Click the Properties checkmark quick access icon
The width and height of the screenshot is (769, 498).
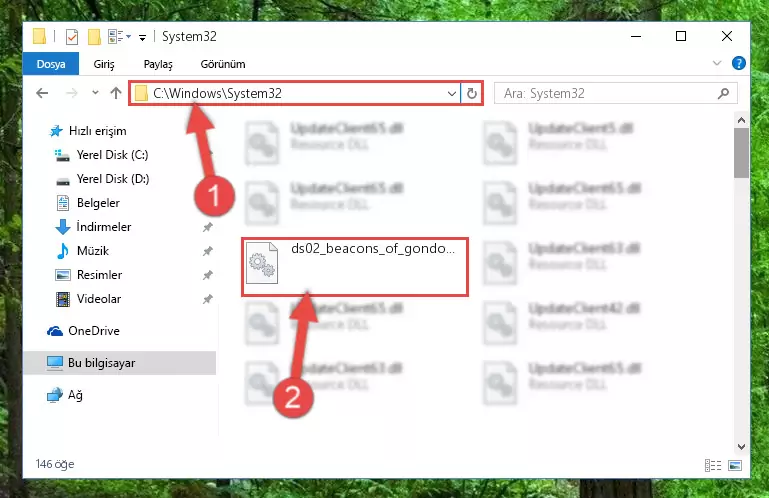pos(72,37)
